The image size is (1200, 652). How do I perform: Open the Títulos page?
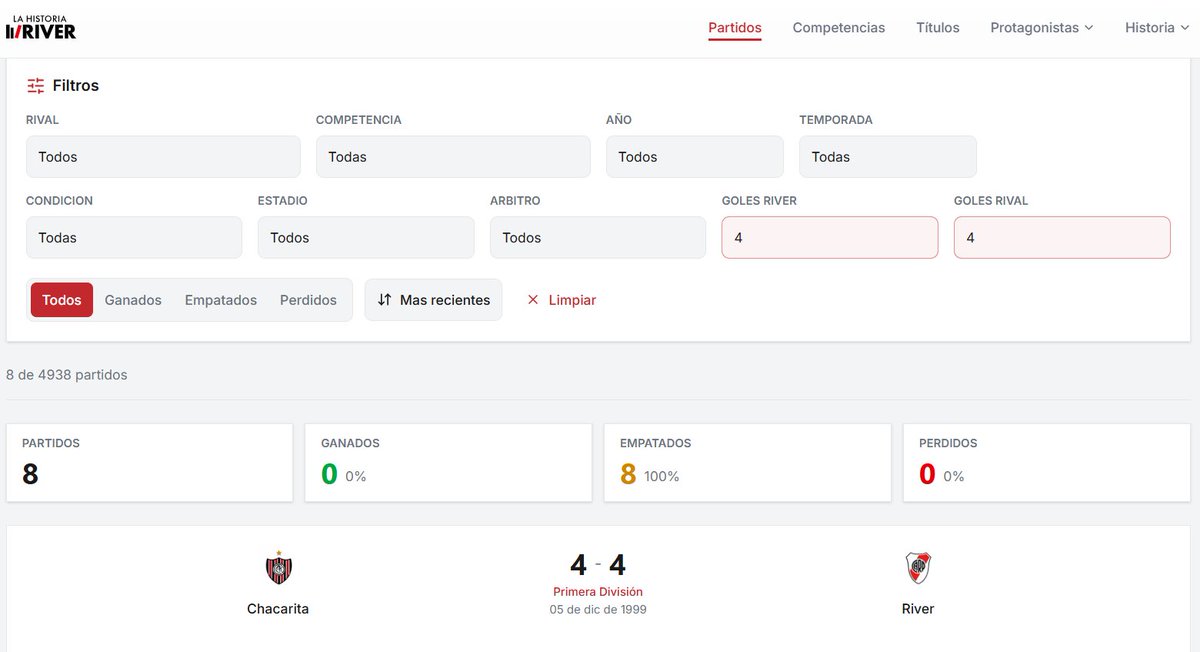[x=938, y=28]
